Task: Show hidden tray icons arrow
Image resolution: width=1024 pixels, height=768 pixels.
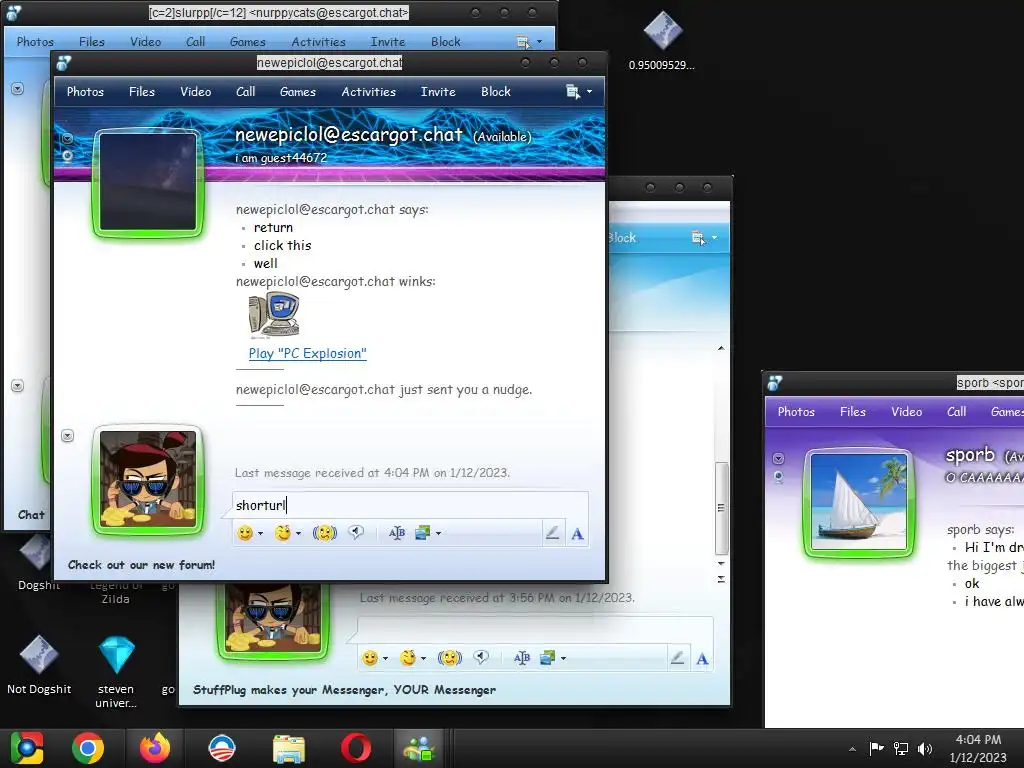Action: [x=852, y=749]
